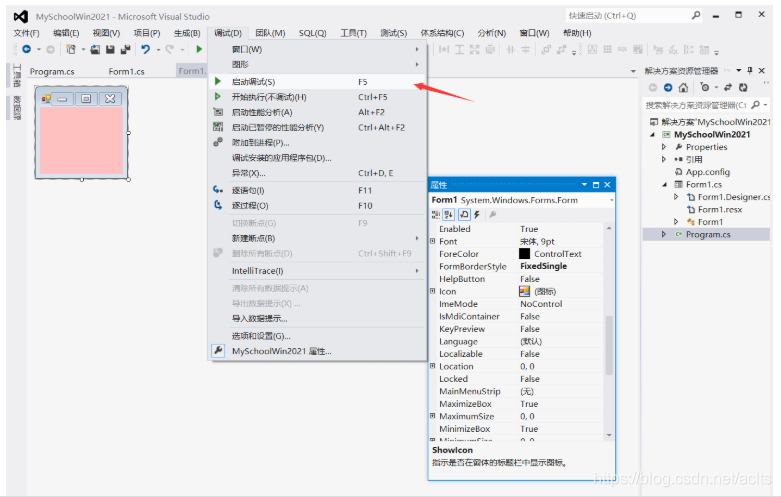The height and width of the screenshot is (497, 781).
Task: Open the 属性 window options dropdown arrow
Action: click(584, 185)
